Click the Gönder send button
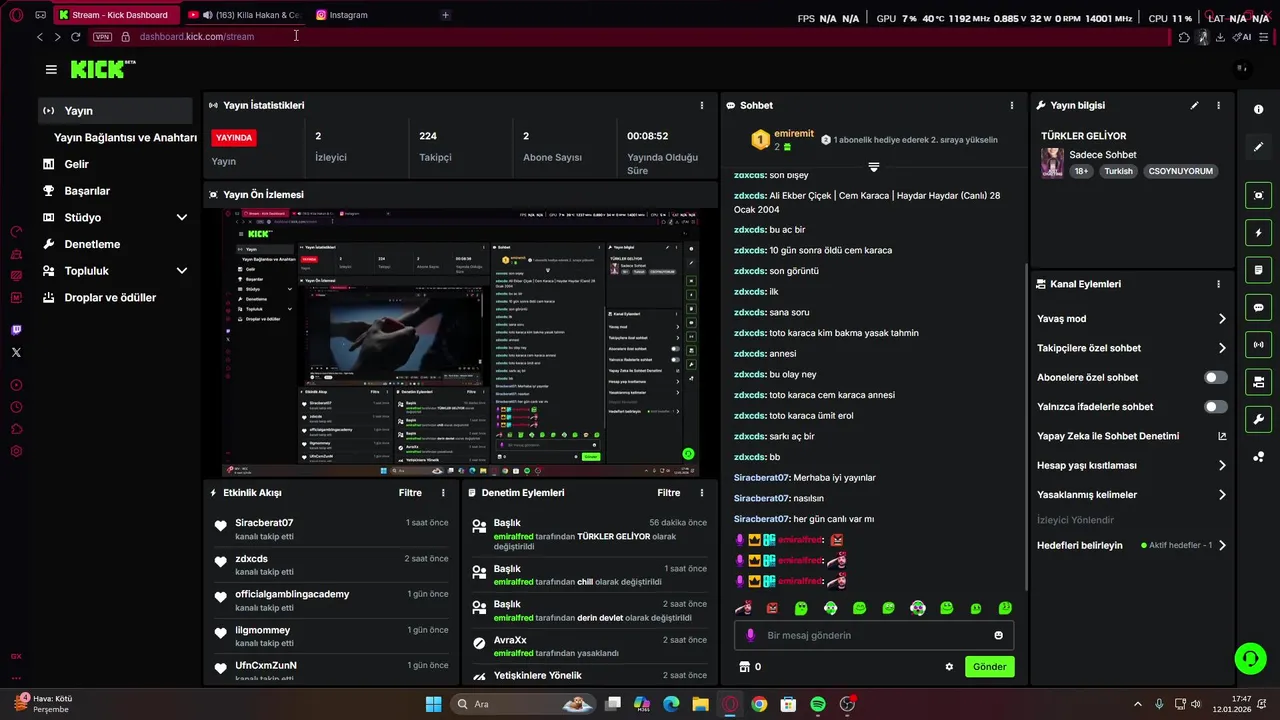 [x=989, y=667]
